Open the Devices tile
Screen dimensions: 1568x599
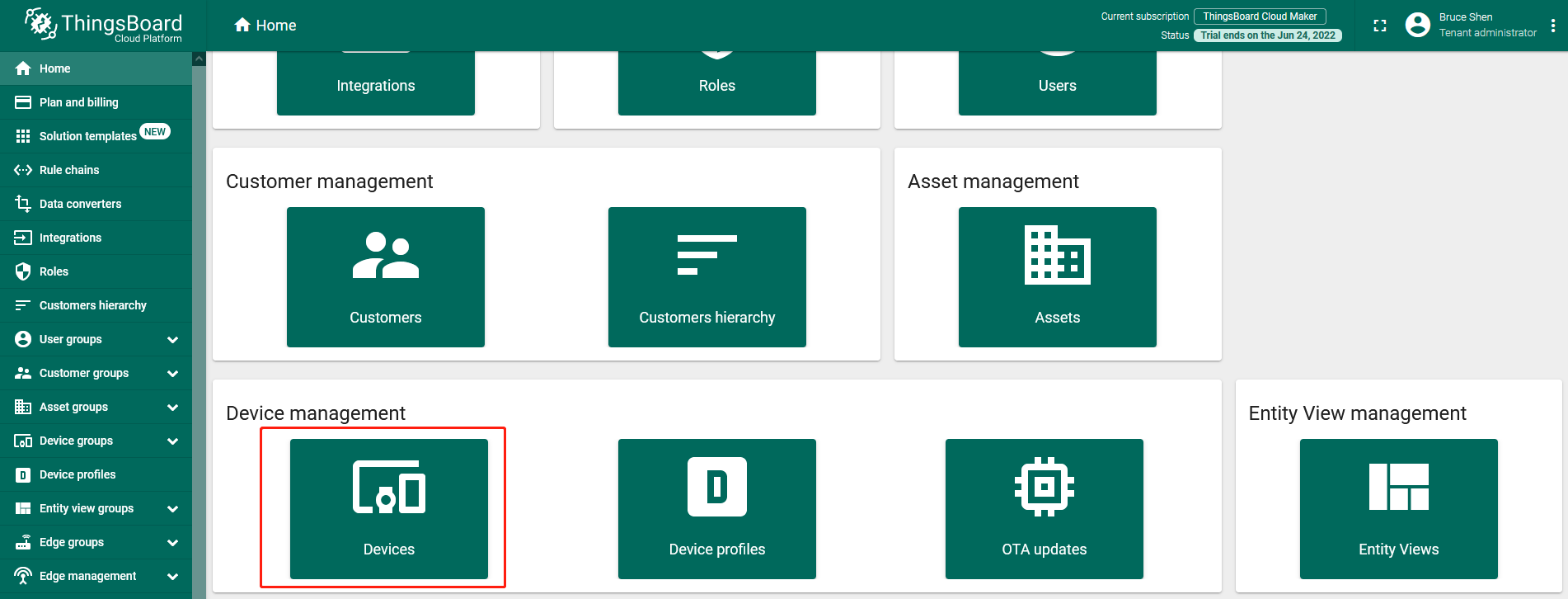(x=388, y=508)
